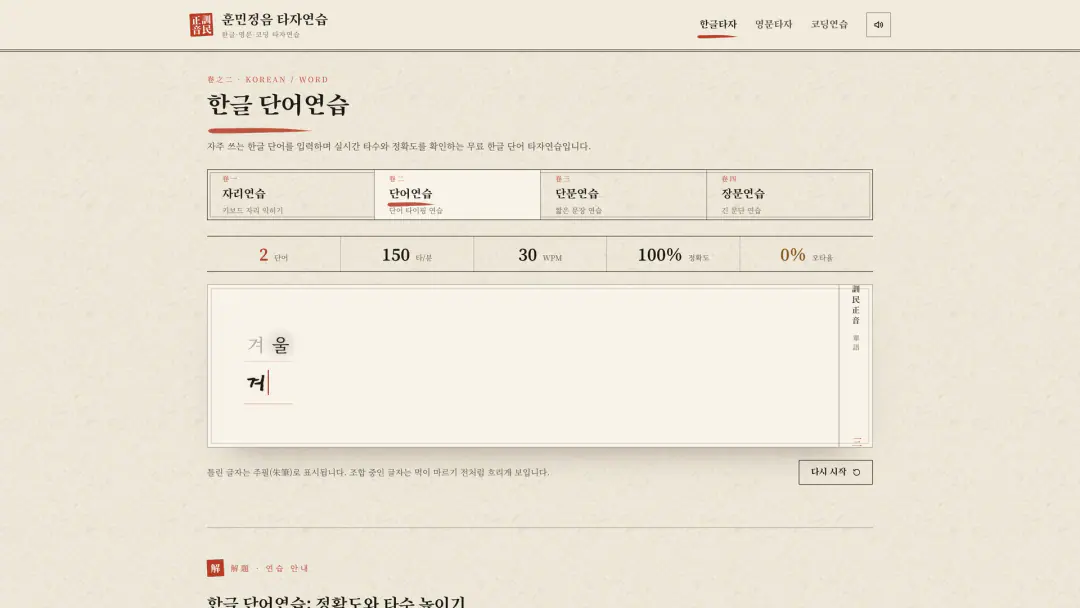Click the 한글 단어연습 page heading
The width and height of the screenshot is (1080, 608).
click(278, 105)
